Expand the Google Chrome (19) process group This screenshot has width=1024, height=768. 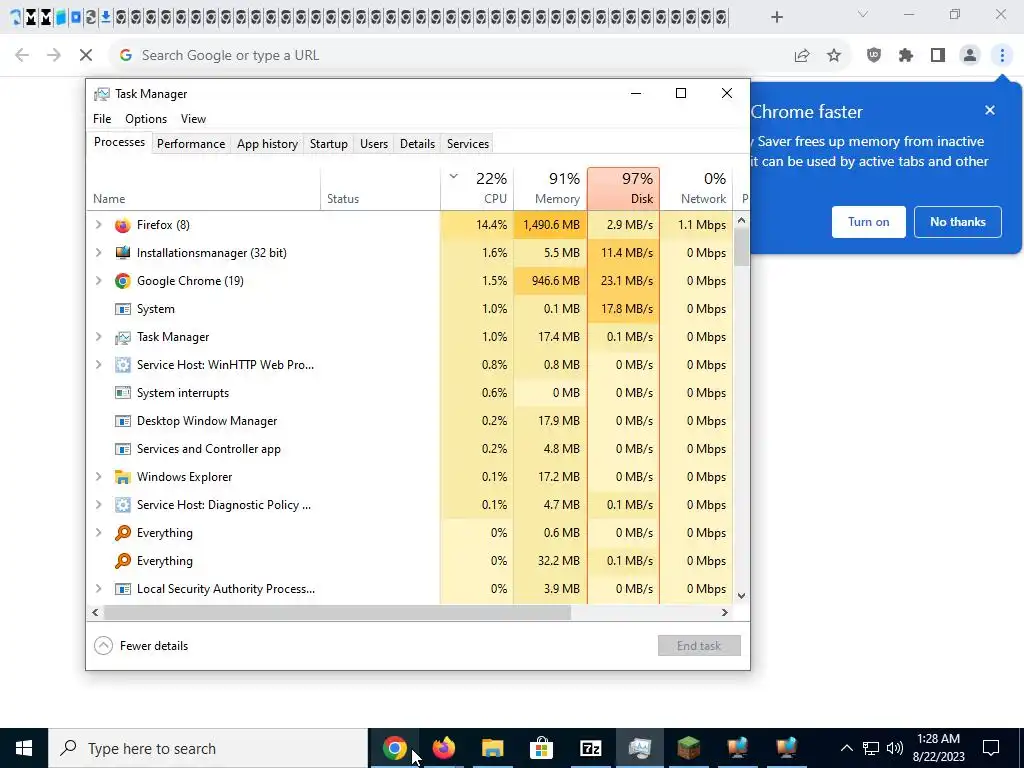[99, 281]
